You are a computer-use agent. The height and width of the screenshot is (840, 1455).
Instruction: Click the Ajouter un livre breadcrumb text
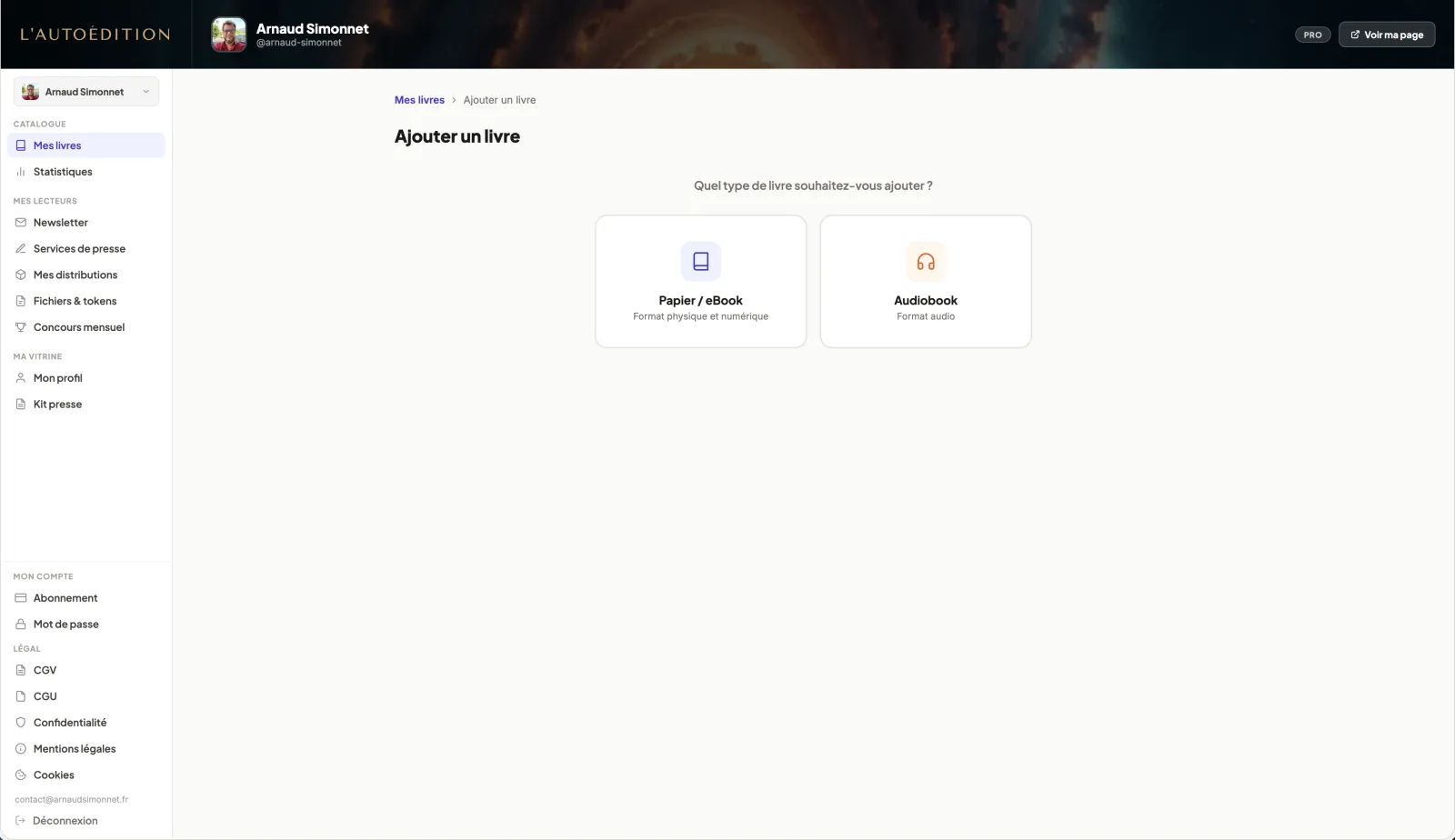click(x=499, y=100)
